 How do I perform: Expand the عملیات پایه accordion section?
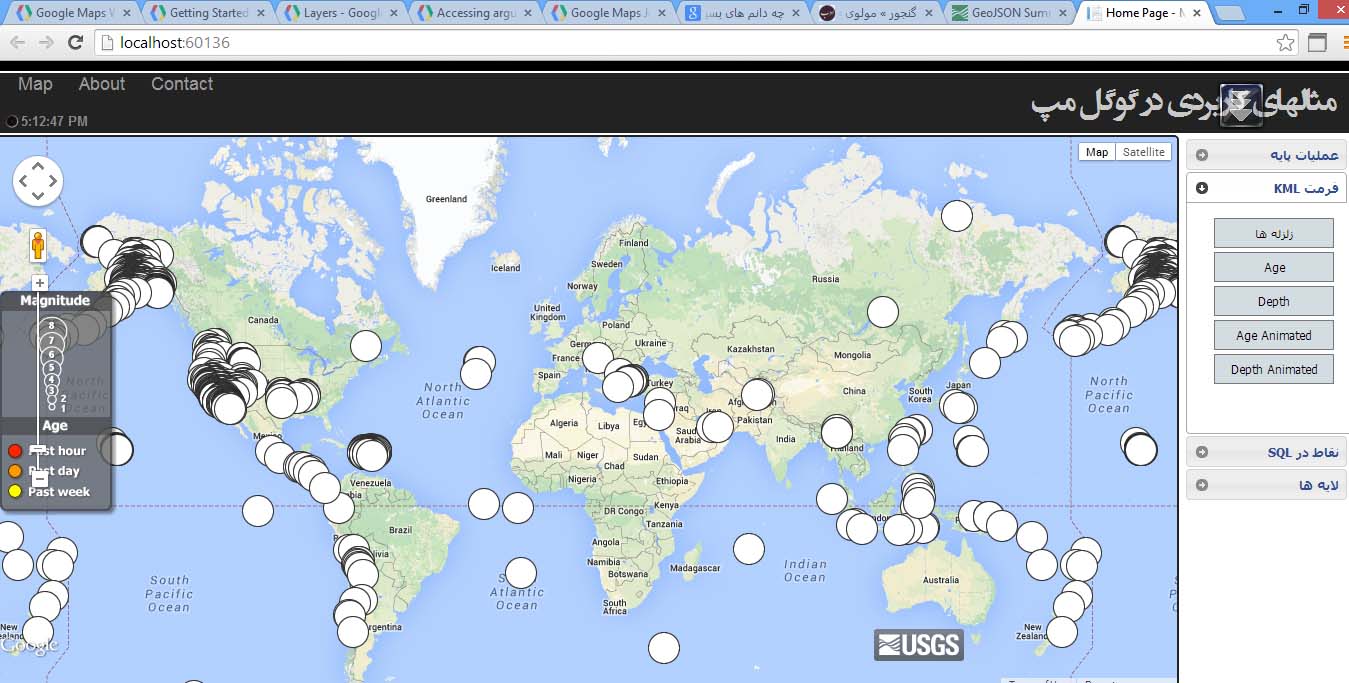(1266, 155)
